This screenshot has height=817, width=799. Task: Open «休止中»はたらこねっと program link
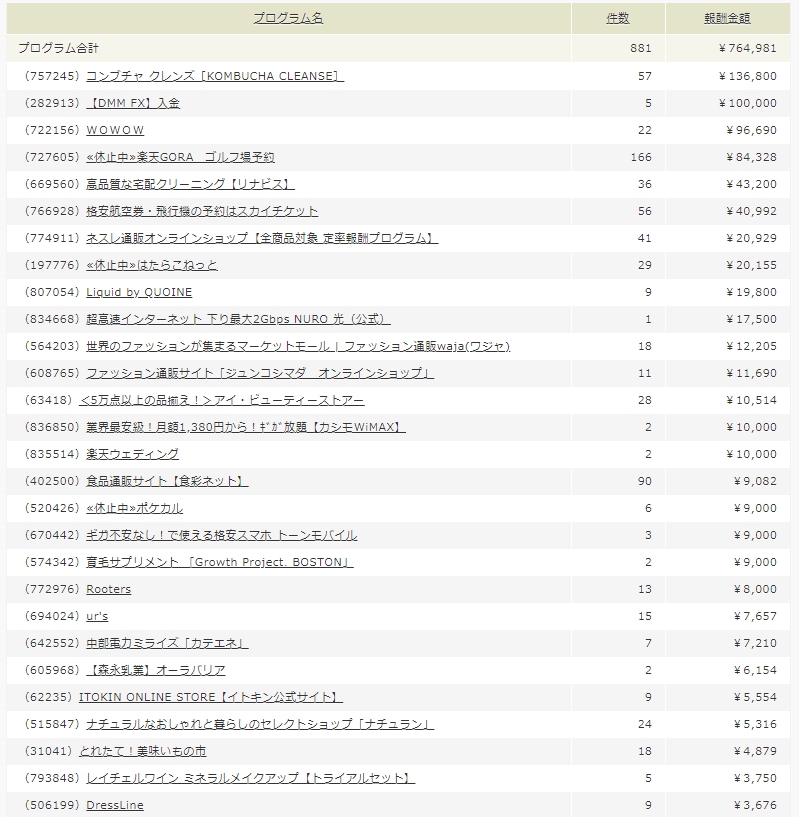pos(152,266)
